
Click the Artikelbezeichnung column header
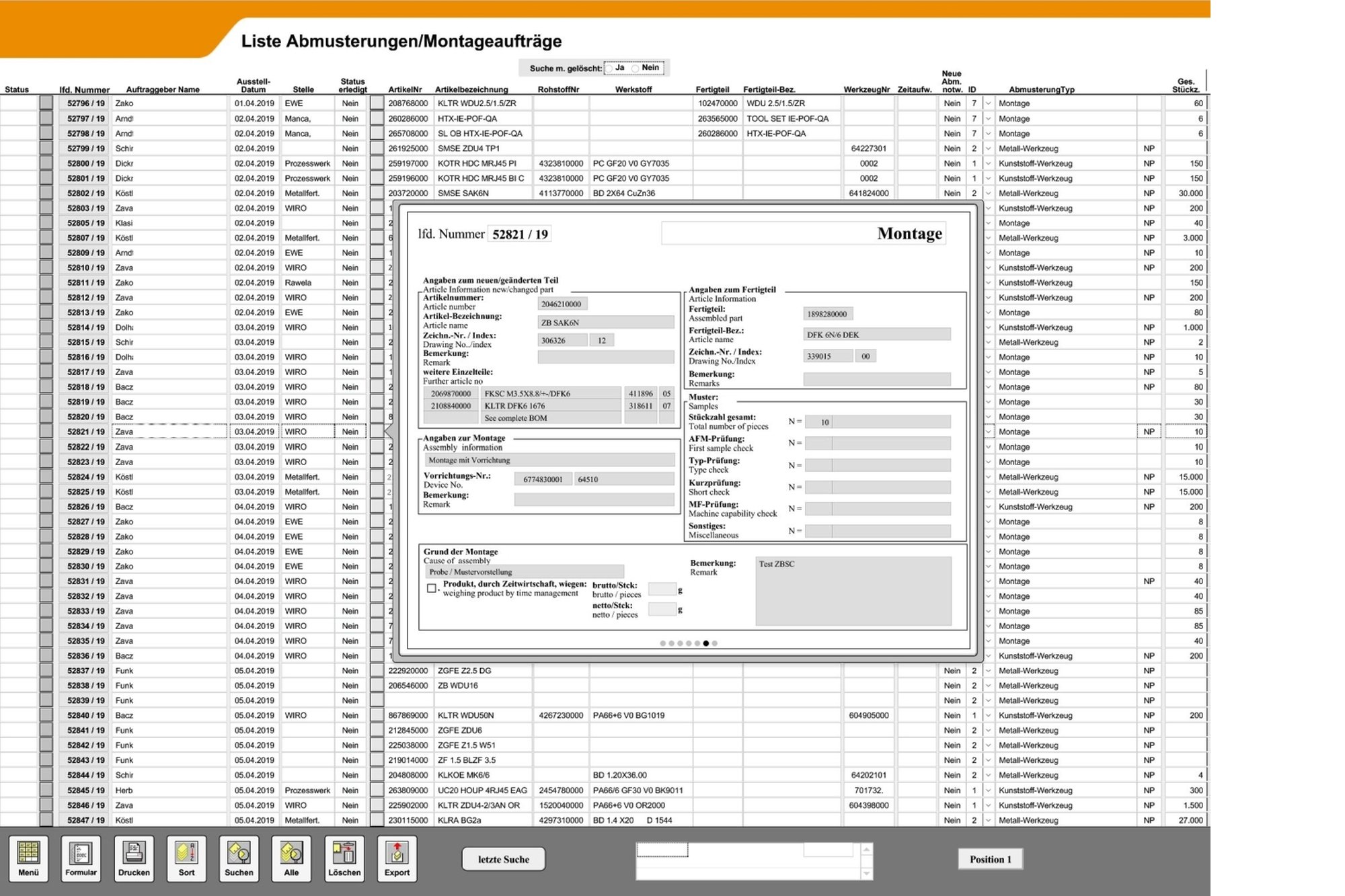471,89
